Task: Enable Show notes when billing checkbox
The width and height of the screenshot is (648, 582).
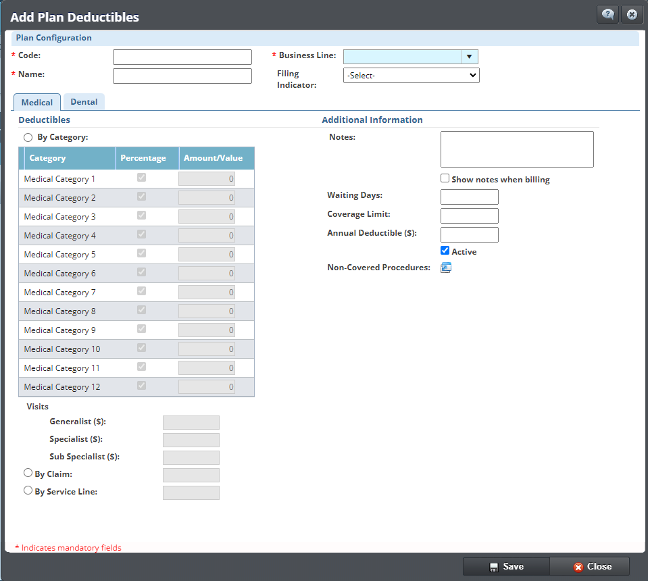Action: (445, 179)
